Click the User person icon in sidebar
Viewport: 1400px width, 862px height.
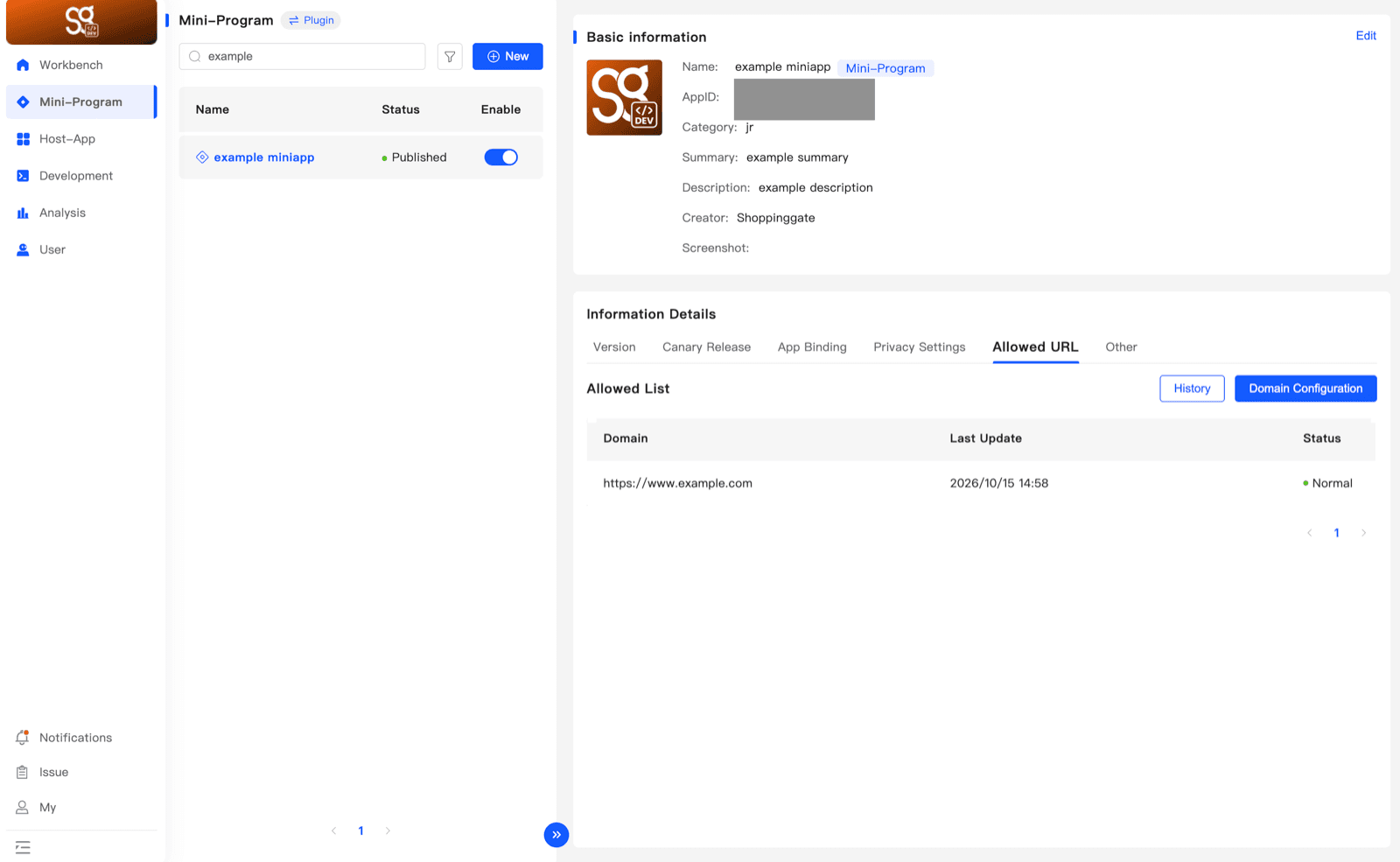23,249
